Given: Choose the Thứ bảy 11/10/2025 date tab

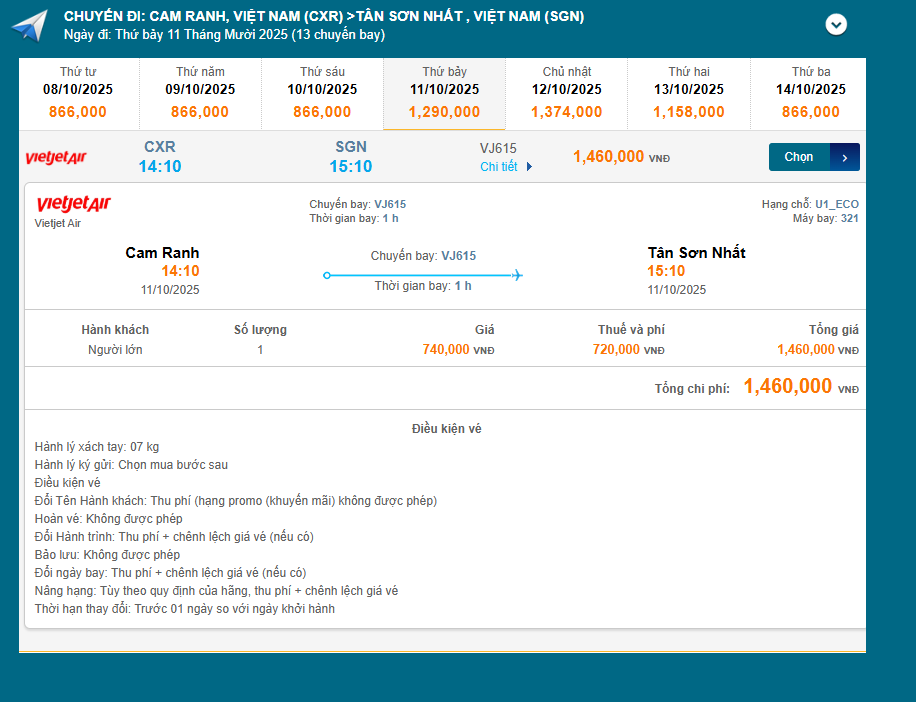Looking at the screenshot, I should [444, 93].
